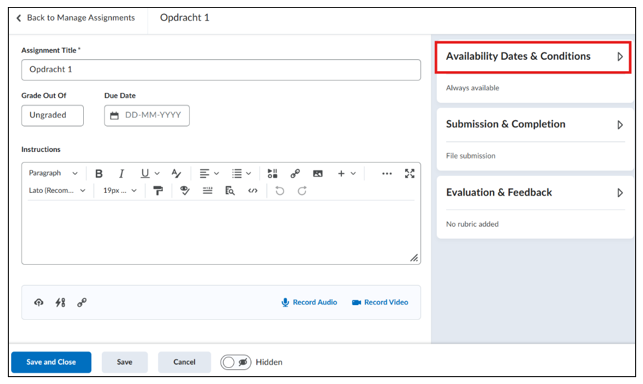This screenshot has height=384, width=643.
Task: Expand Submission & Completion panel
Action: [x=535, y=125]
